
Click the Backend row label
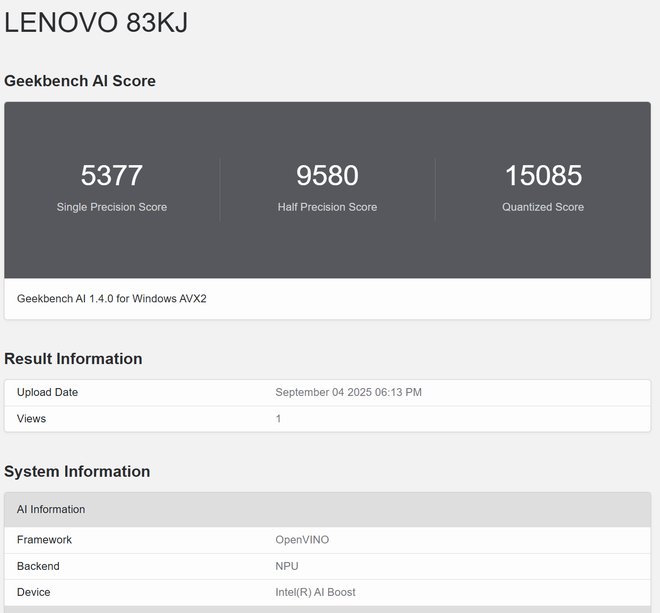click(x=38, y=566)
